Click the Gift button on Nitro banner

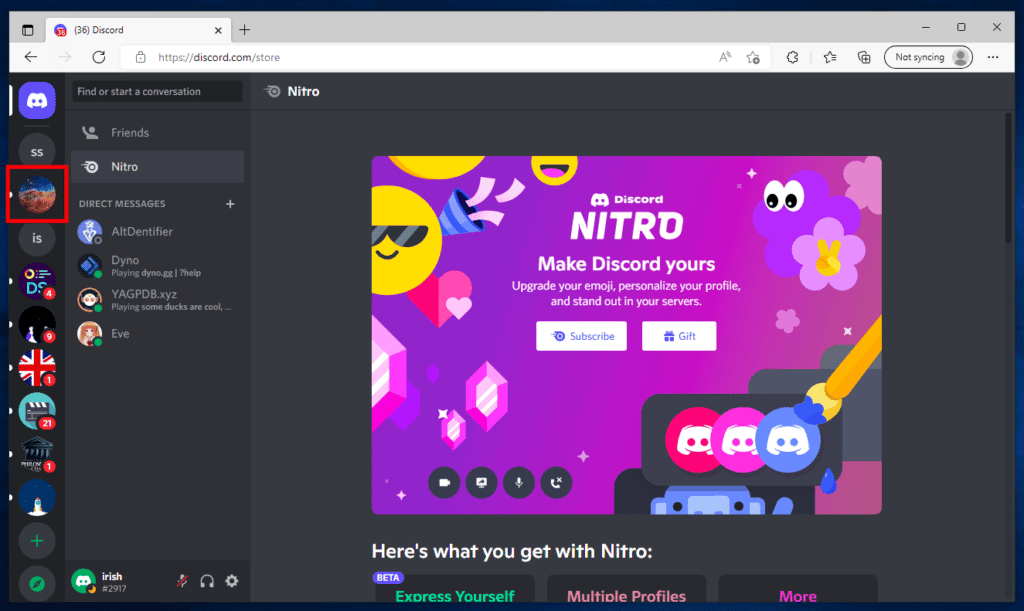679,336
